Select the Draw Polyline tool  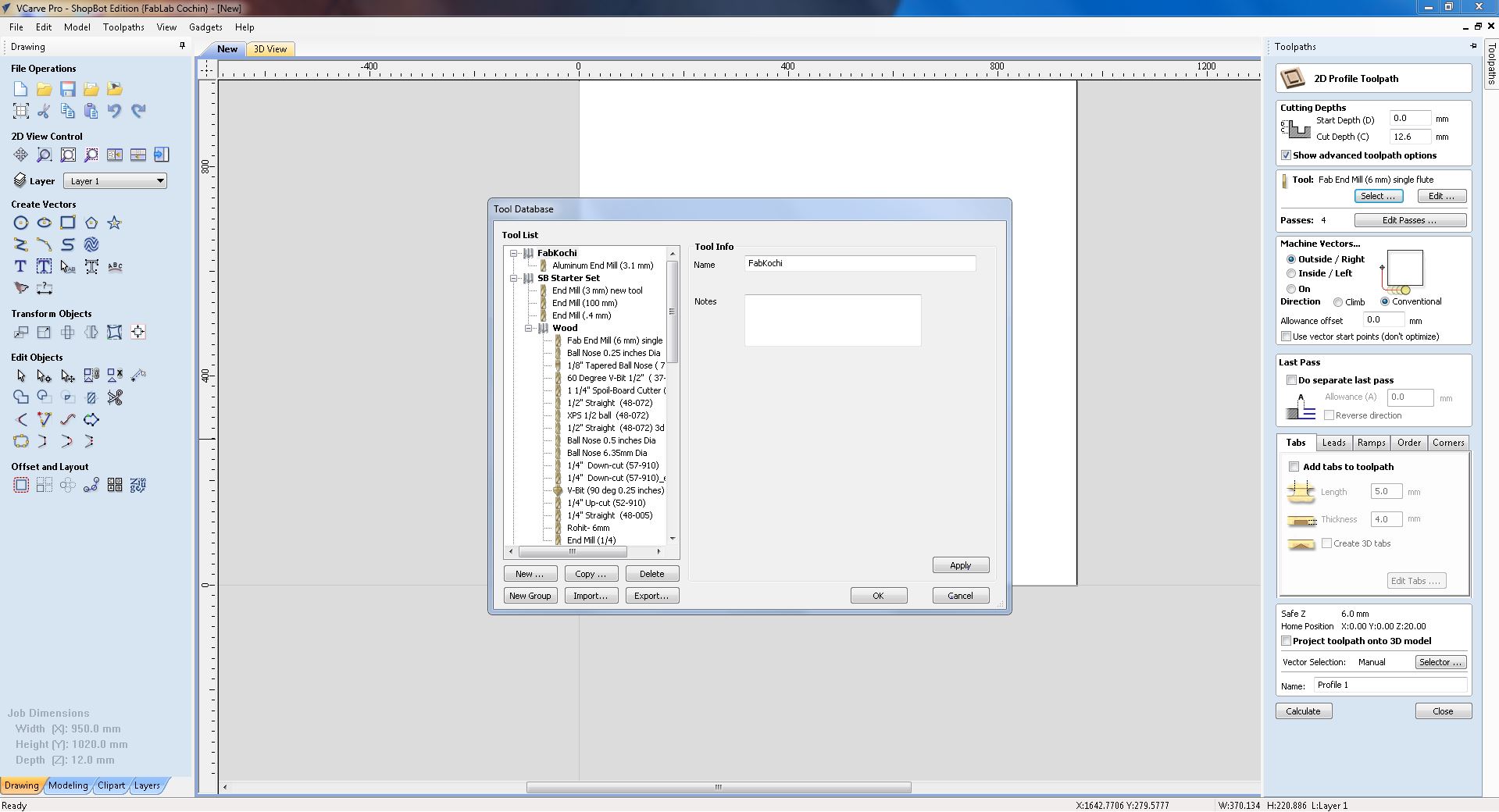click(21, 244)
